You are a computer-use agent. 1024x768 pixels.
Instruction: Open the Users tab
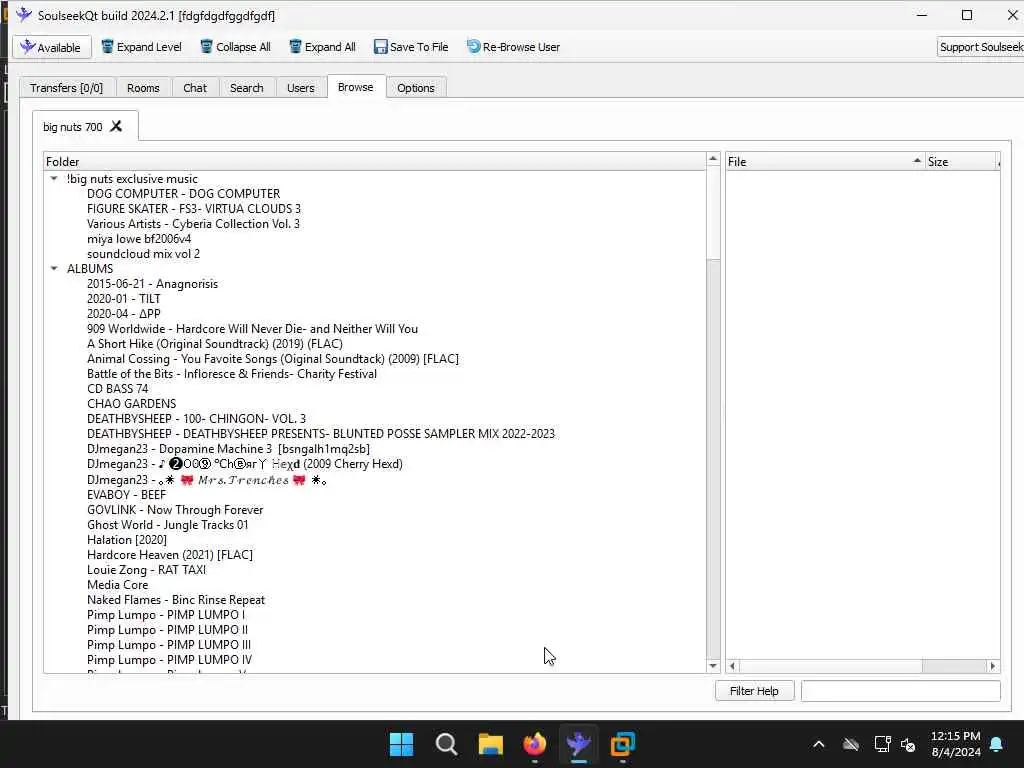[x=300, y=88]
